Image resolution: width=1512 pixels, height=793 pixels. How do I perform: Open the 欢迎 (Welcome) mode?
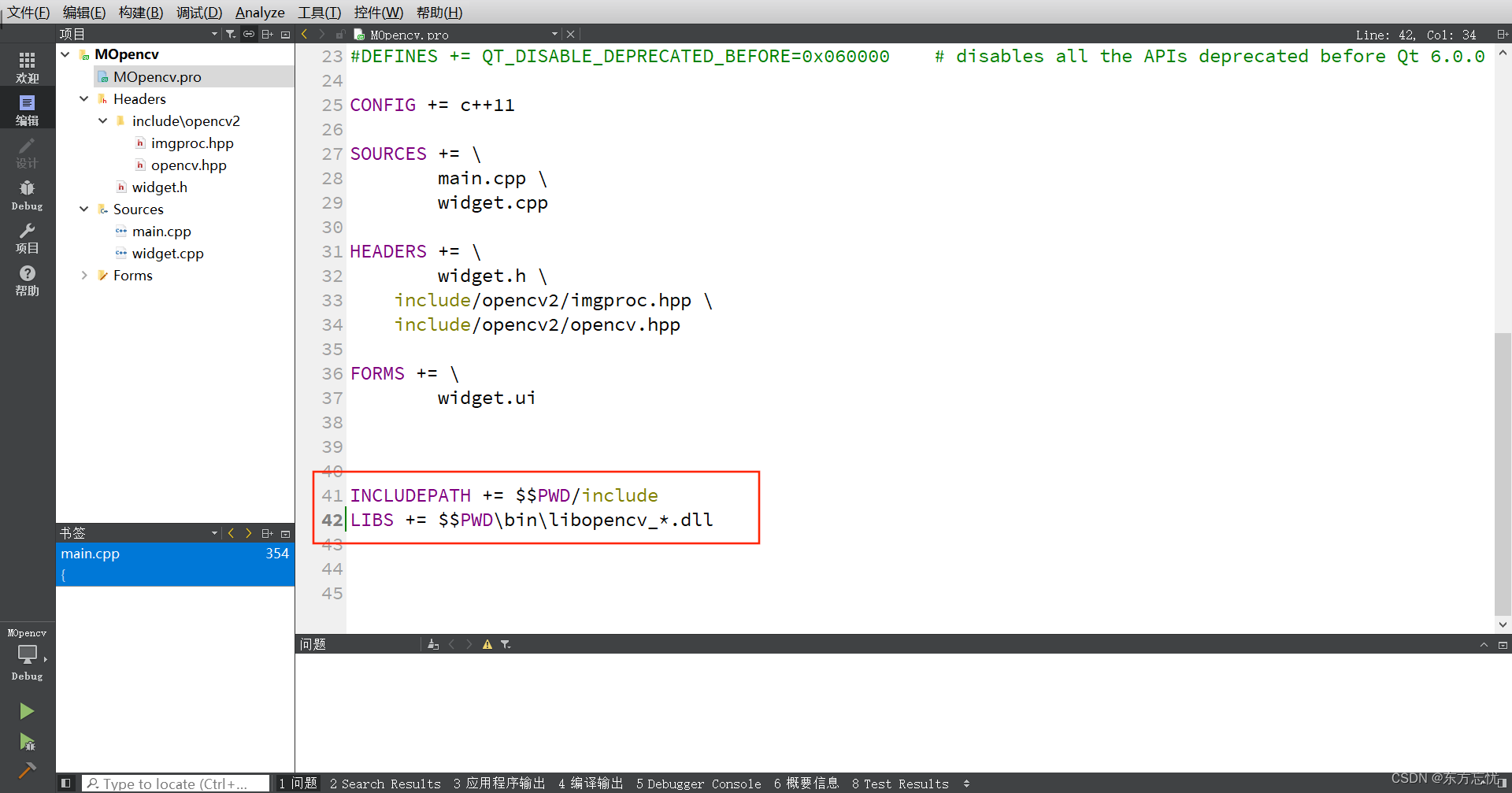(x=27, y=67)
